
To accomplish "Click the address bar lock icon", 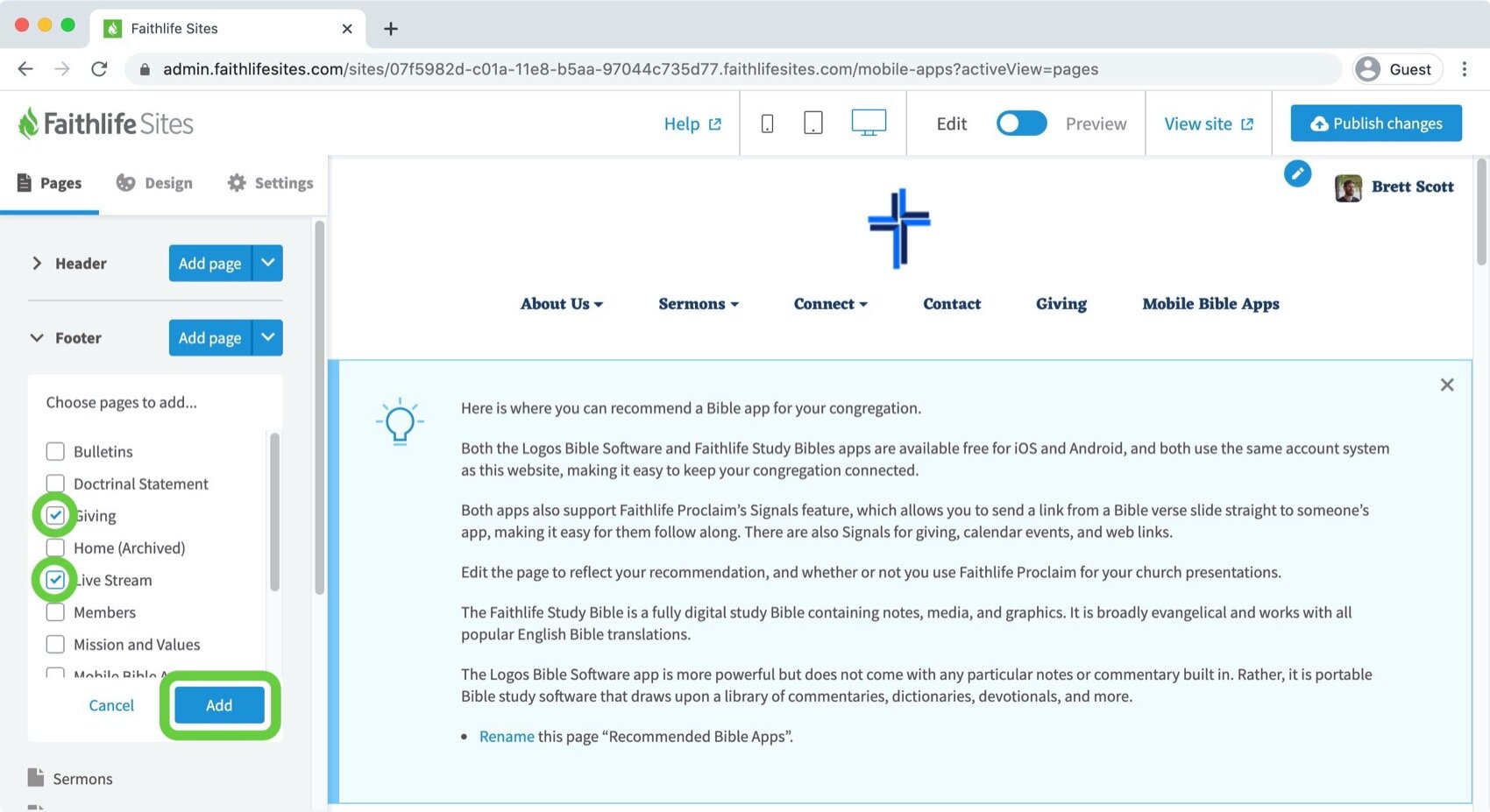I will [x=145, y=69].
